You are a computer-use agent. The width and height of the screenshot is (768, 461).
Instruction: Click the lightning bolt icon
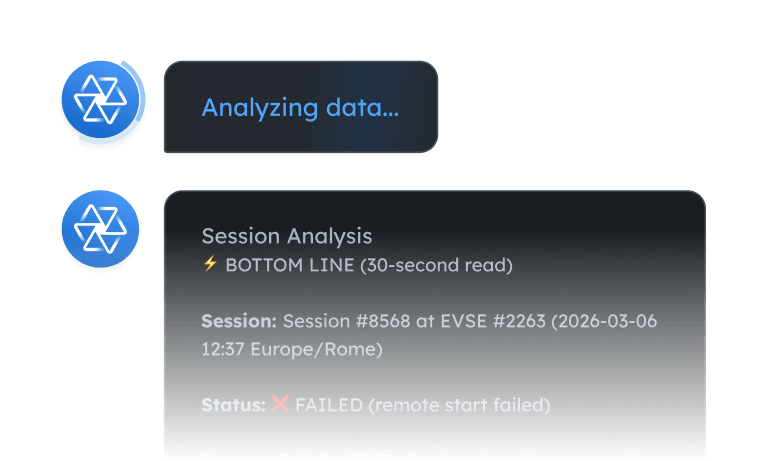(x=209, y=264)
